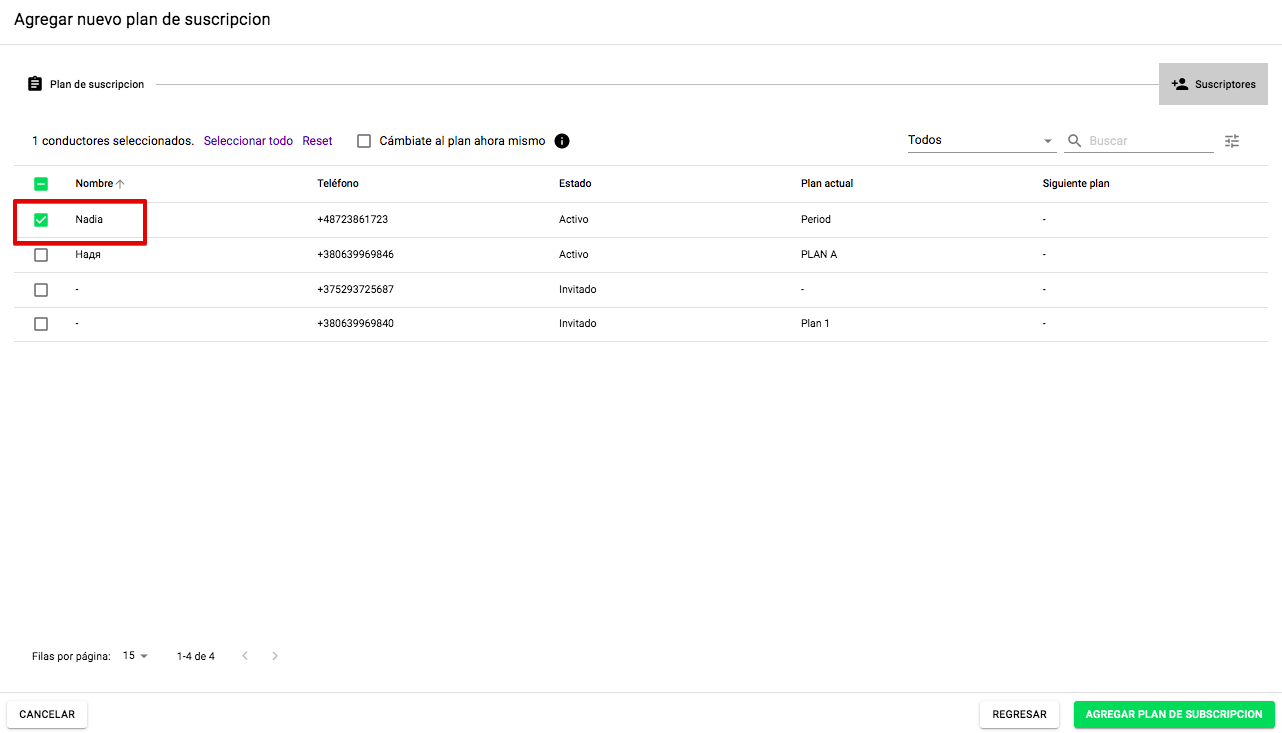Screen dimensions: 1282x733
Task: Go to the previous page arrow
Action: click(x=244, y=656)
